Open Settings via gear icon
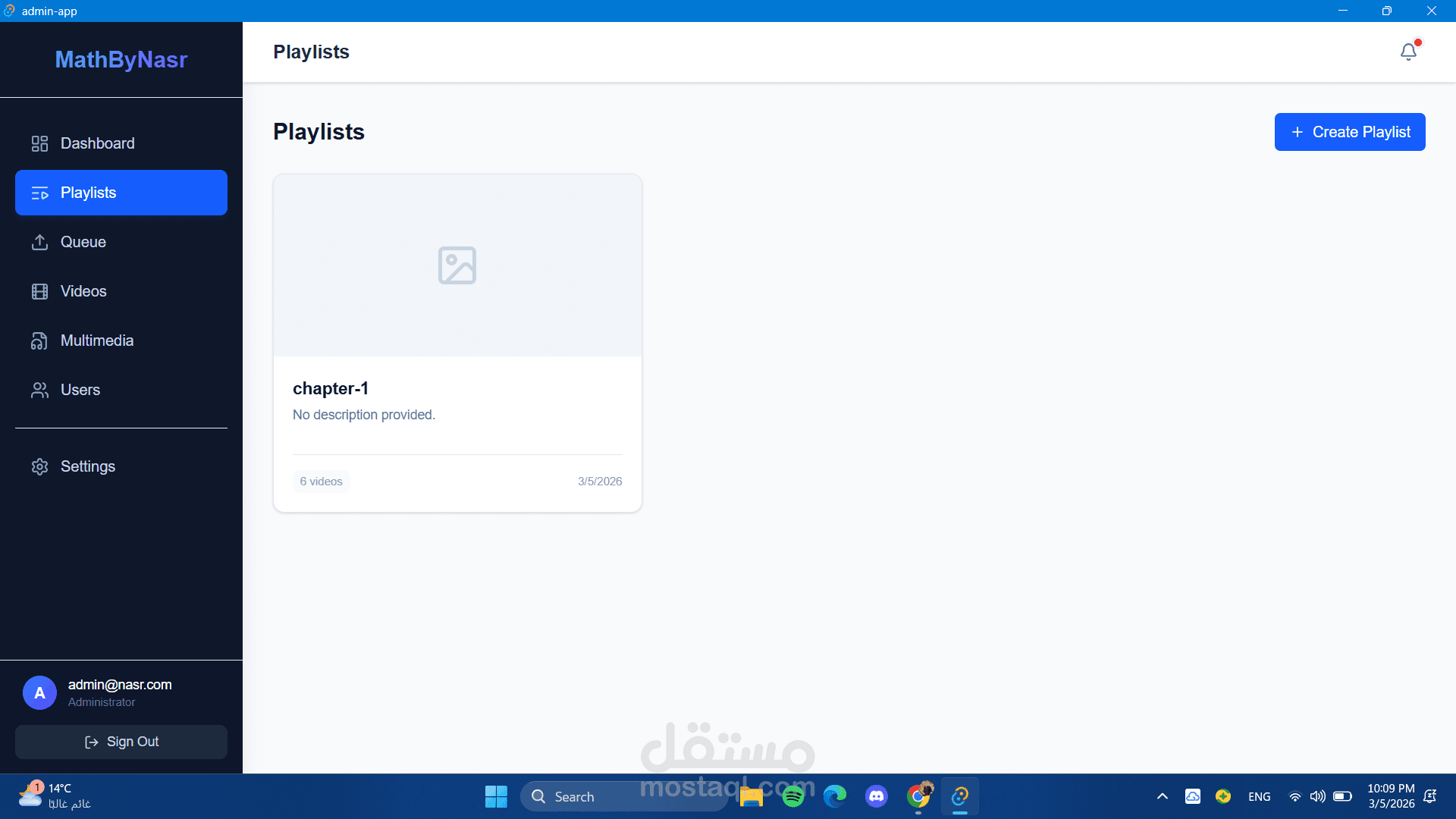This screenshot has height=819, width=1456. click(x=39, y=466)
